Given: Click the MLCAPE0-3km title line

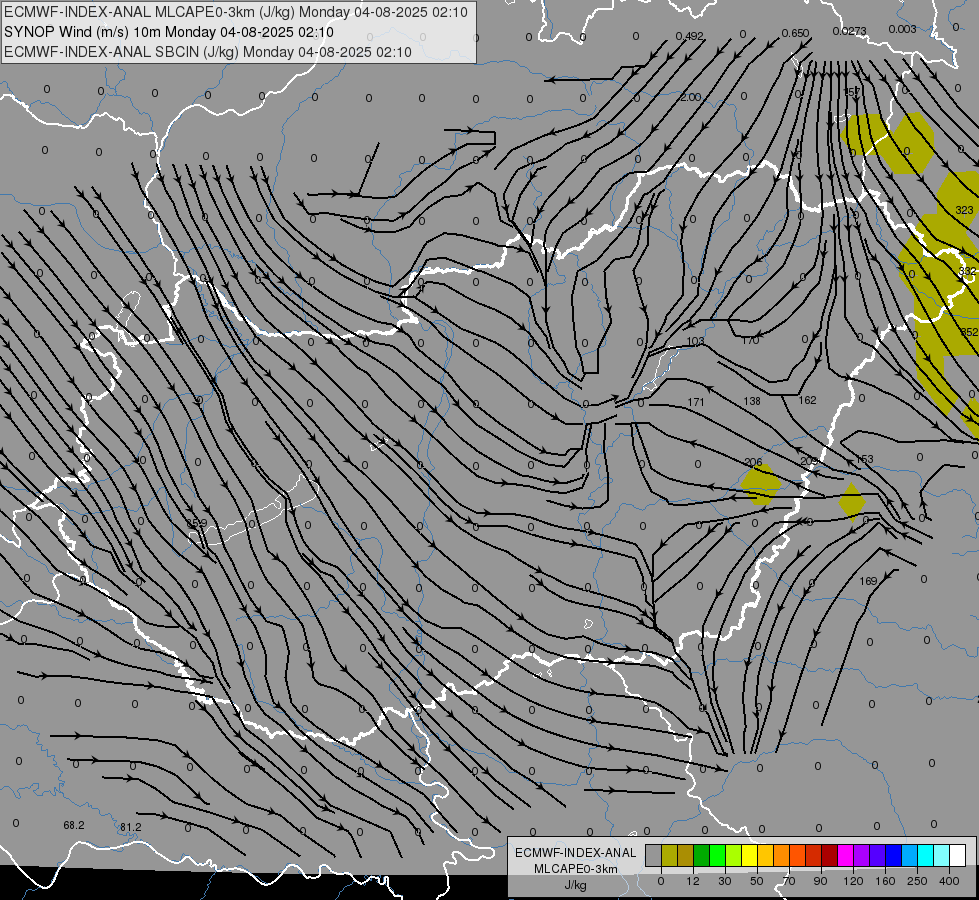Looking at the screenshot, I should [235, 12].
